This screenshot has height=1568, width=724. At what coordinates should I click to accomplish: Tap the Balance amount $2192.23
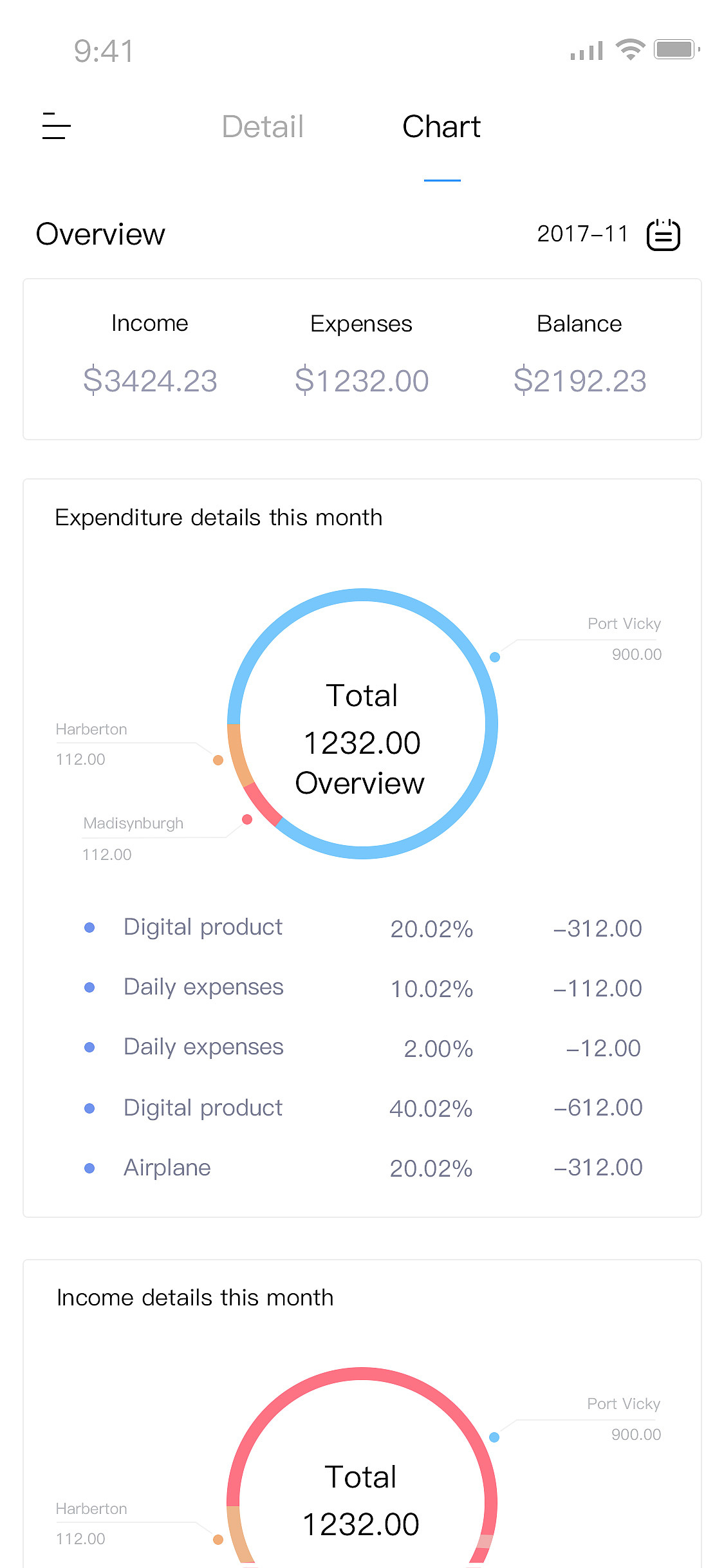(580, 380)
